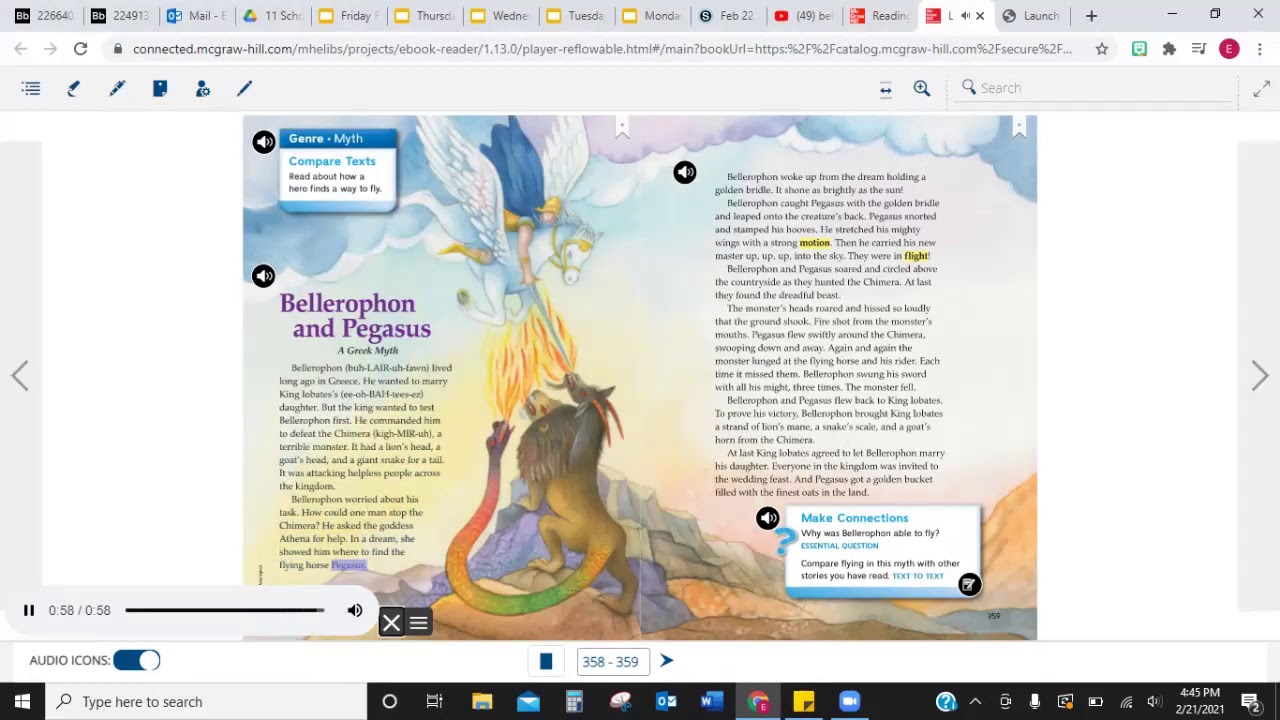Play audio for Make Connections box
This screenshot has width=1280, height=720.
[x=768, y=518]
